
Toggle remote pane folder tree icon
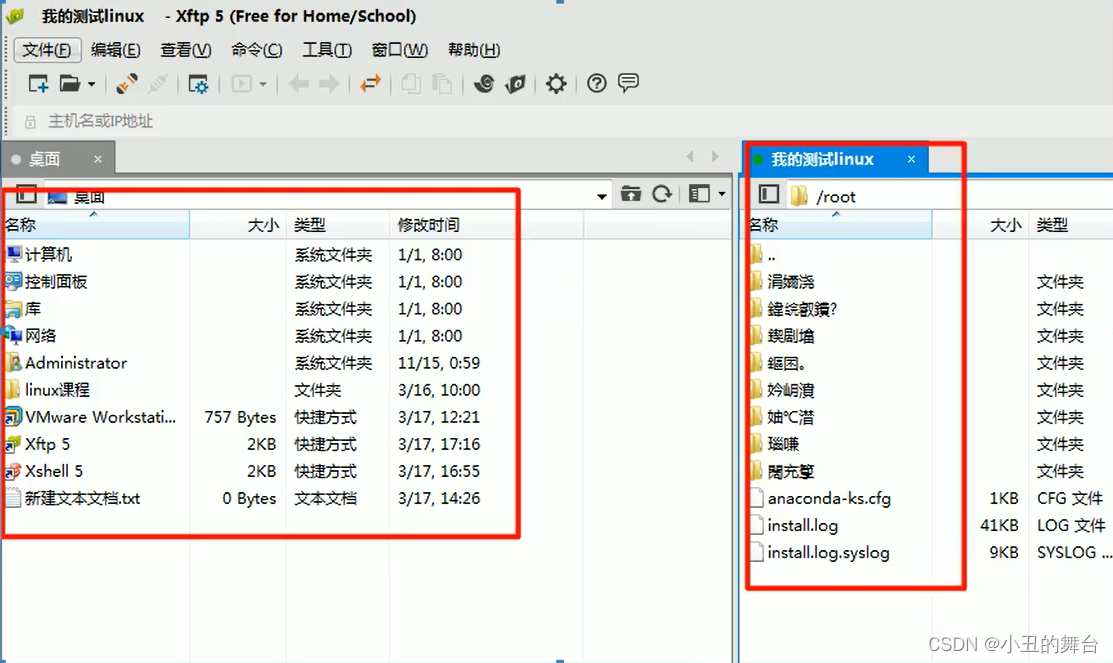[769, 194]
